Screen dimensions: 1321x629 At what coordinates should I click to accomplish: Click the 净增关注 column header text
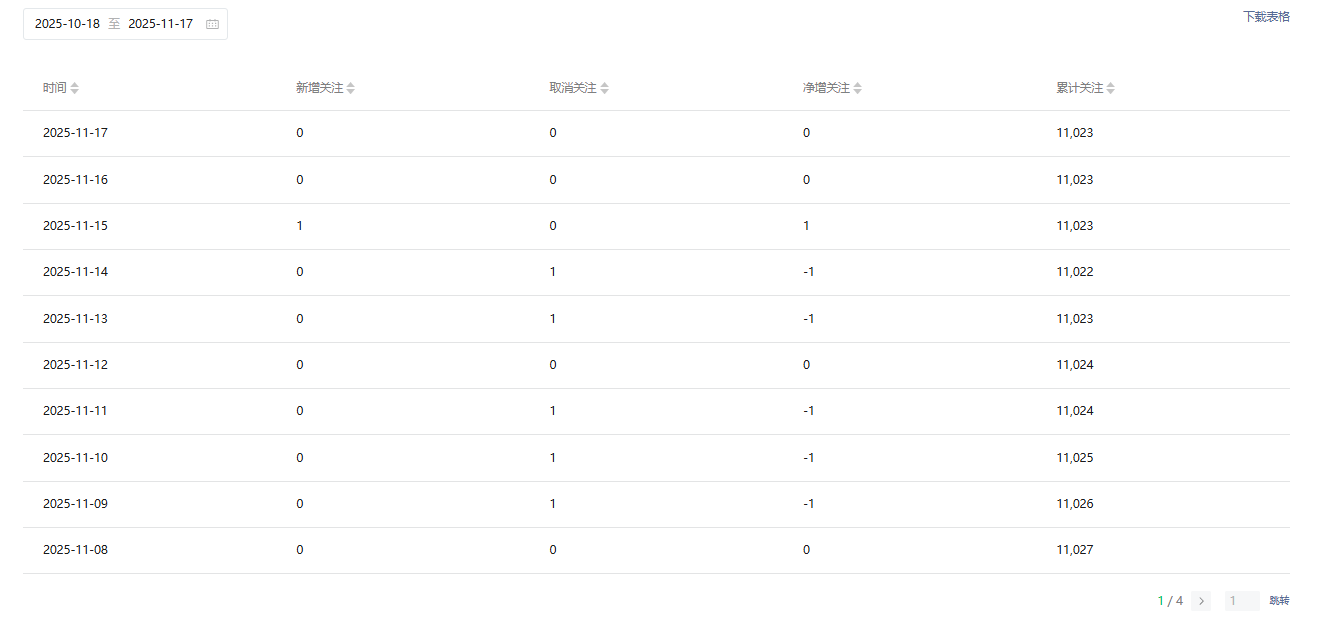point(826,88)
